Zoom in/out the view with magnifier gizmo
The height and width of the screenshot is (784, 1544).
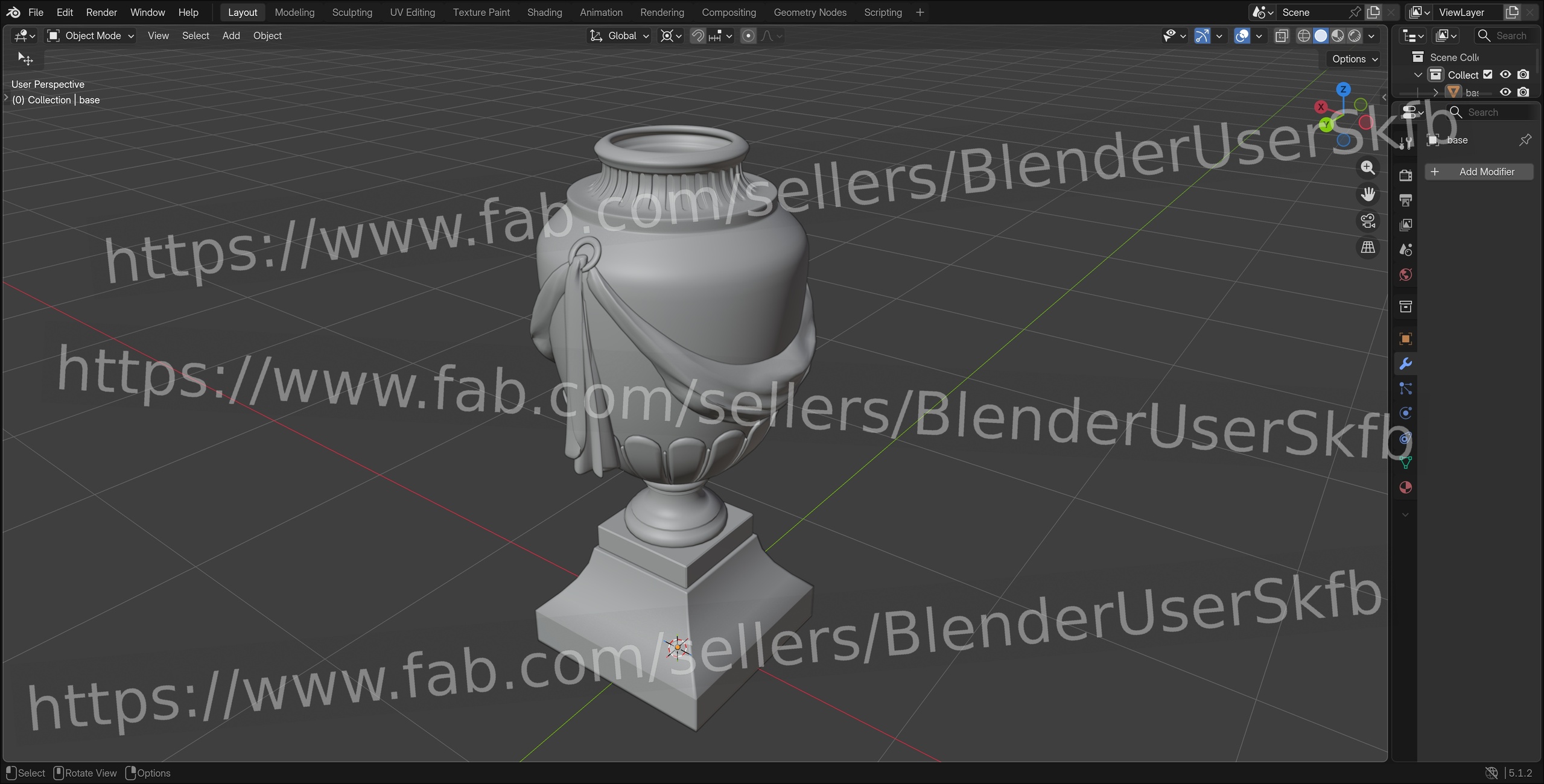(x=1368, y=168)
